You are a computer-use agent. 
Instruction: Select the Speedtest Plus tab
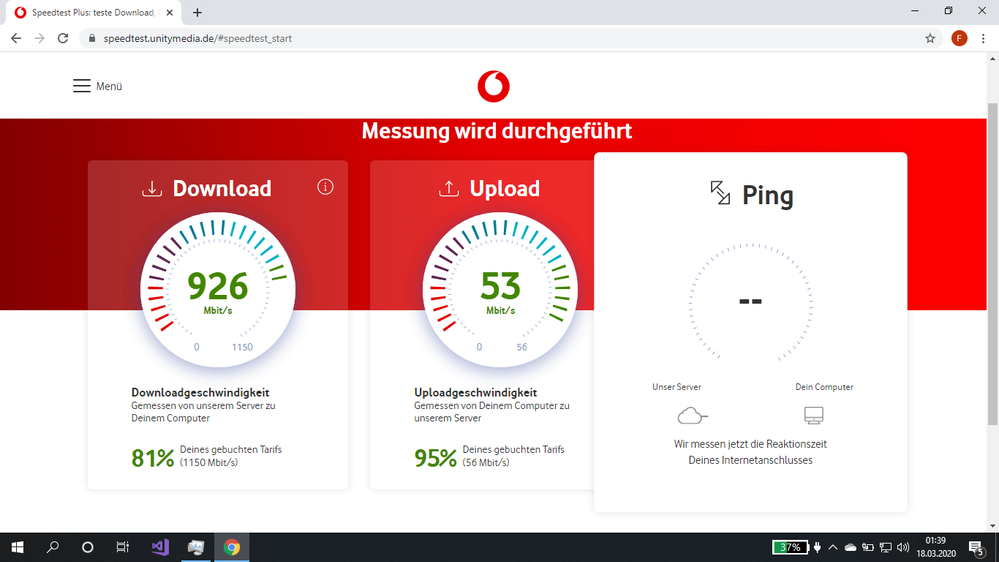pos(94,13)
